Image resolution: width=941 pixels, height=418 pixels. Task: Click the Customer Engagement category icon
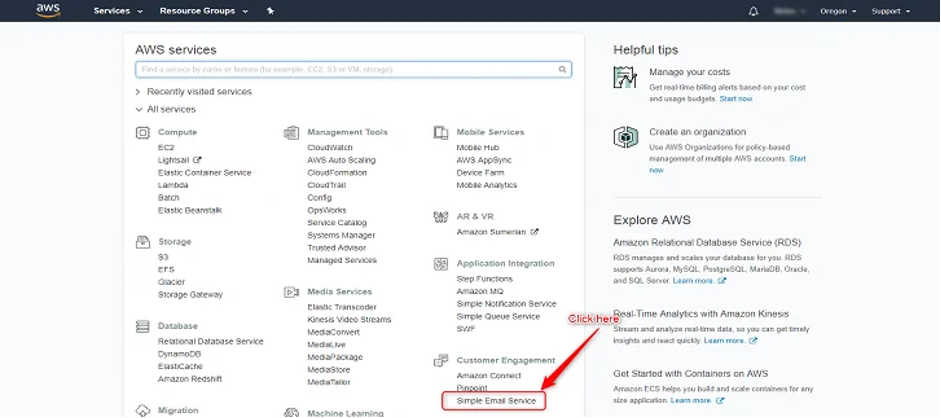pos(441,360)
